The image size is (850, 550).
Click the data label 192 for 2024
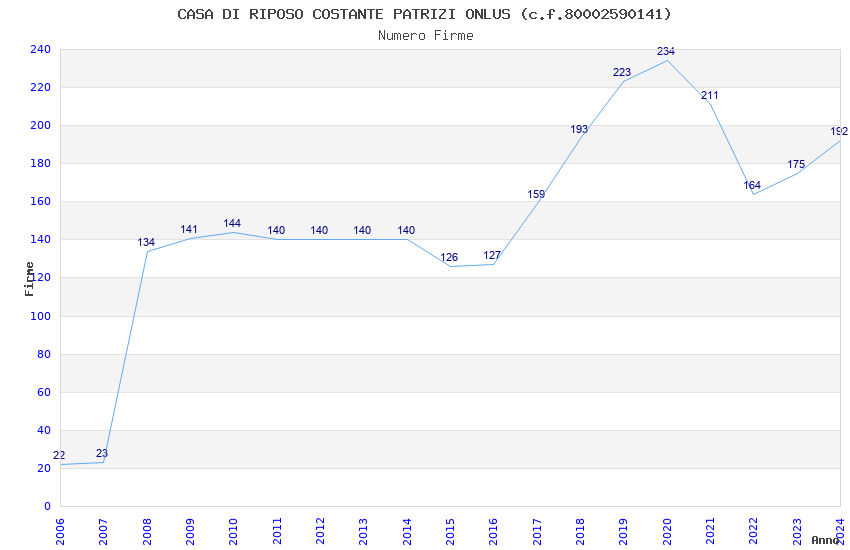pos(839,131)
